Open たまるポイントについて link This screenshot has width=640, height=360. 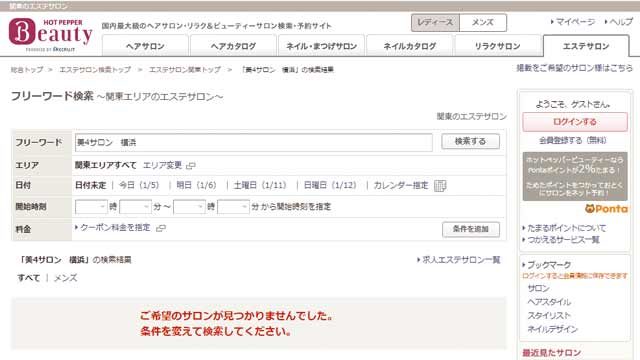[567, 228]
